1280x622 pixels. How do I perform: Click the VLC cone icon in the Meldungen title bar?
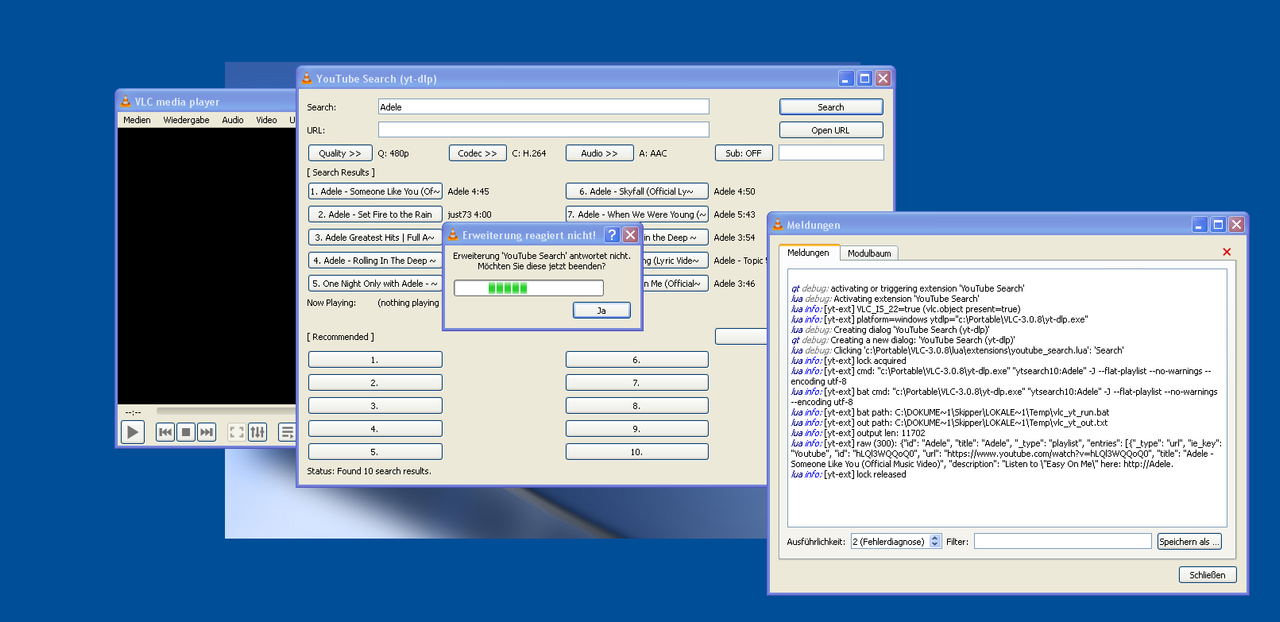coord(778,225)
